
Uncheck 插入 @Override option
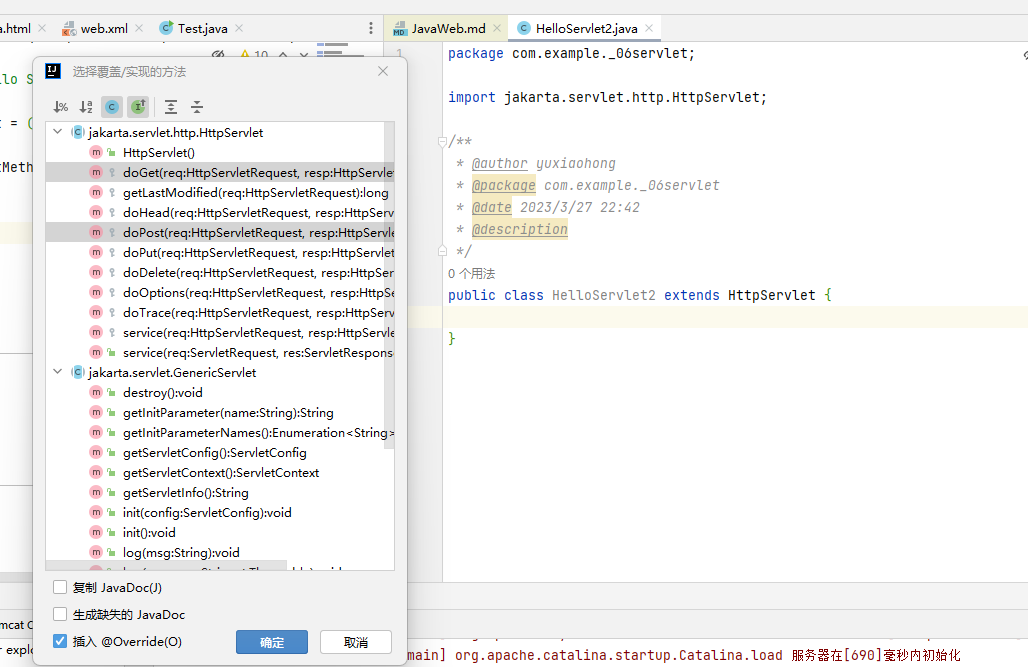(60, 641)
